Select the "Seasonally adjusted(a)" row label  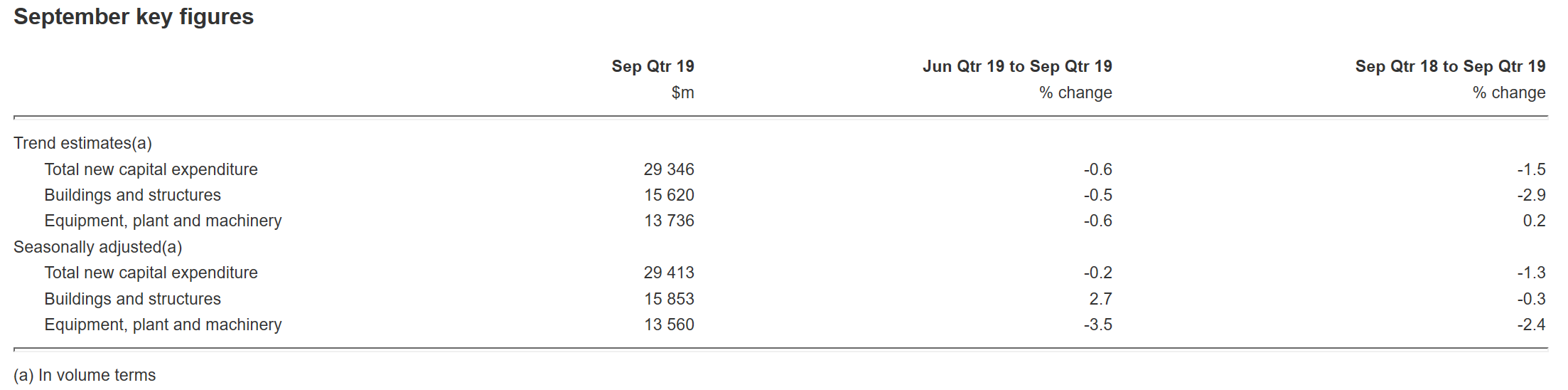[97, 247]
